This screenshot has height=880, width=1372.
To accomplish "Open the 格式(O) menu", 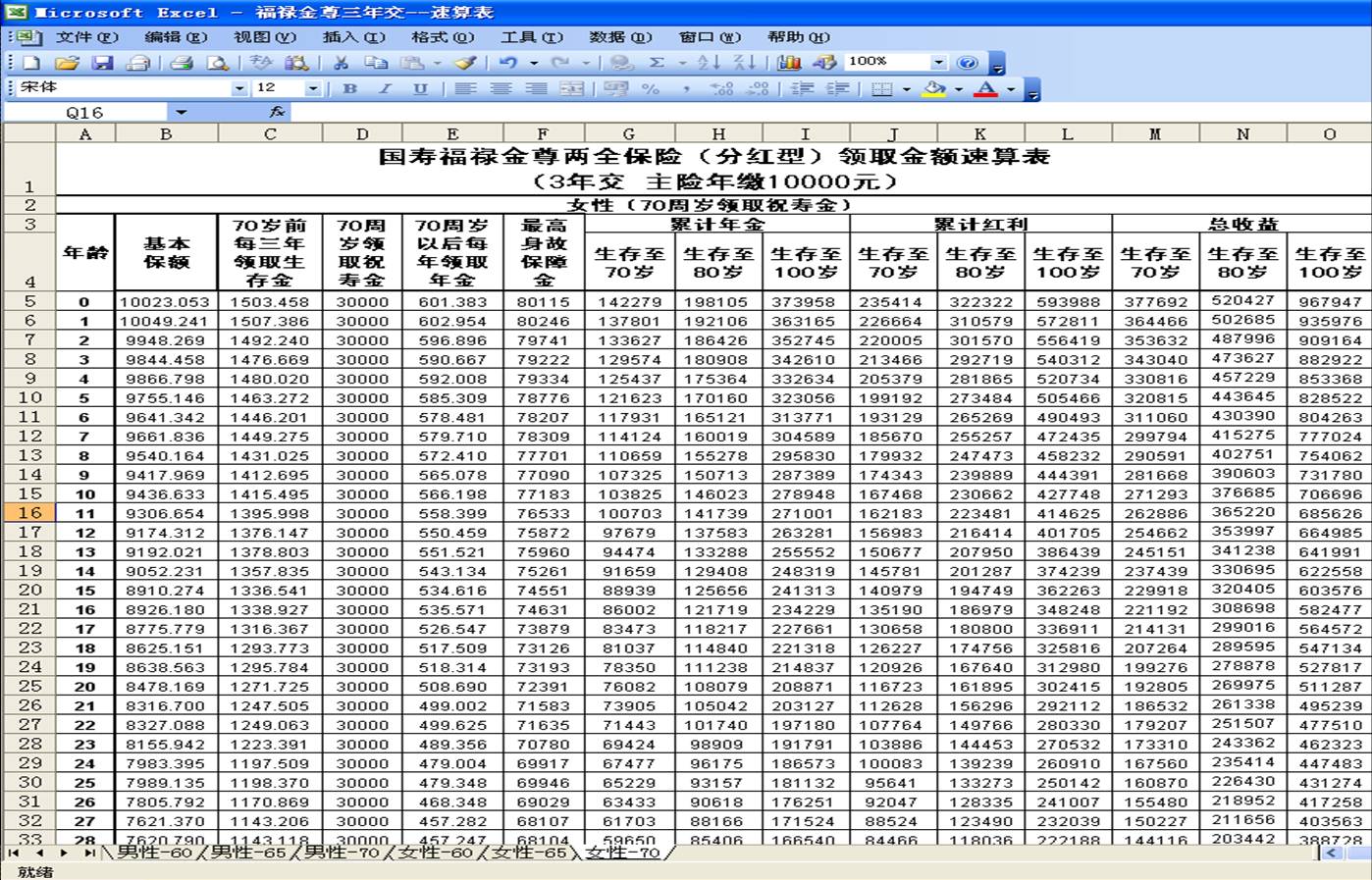I will coord(443,37).
